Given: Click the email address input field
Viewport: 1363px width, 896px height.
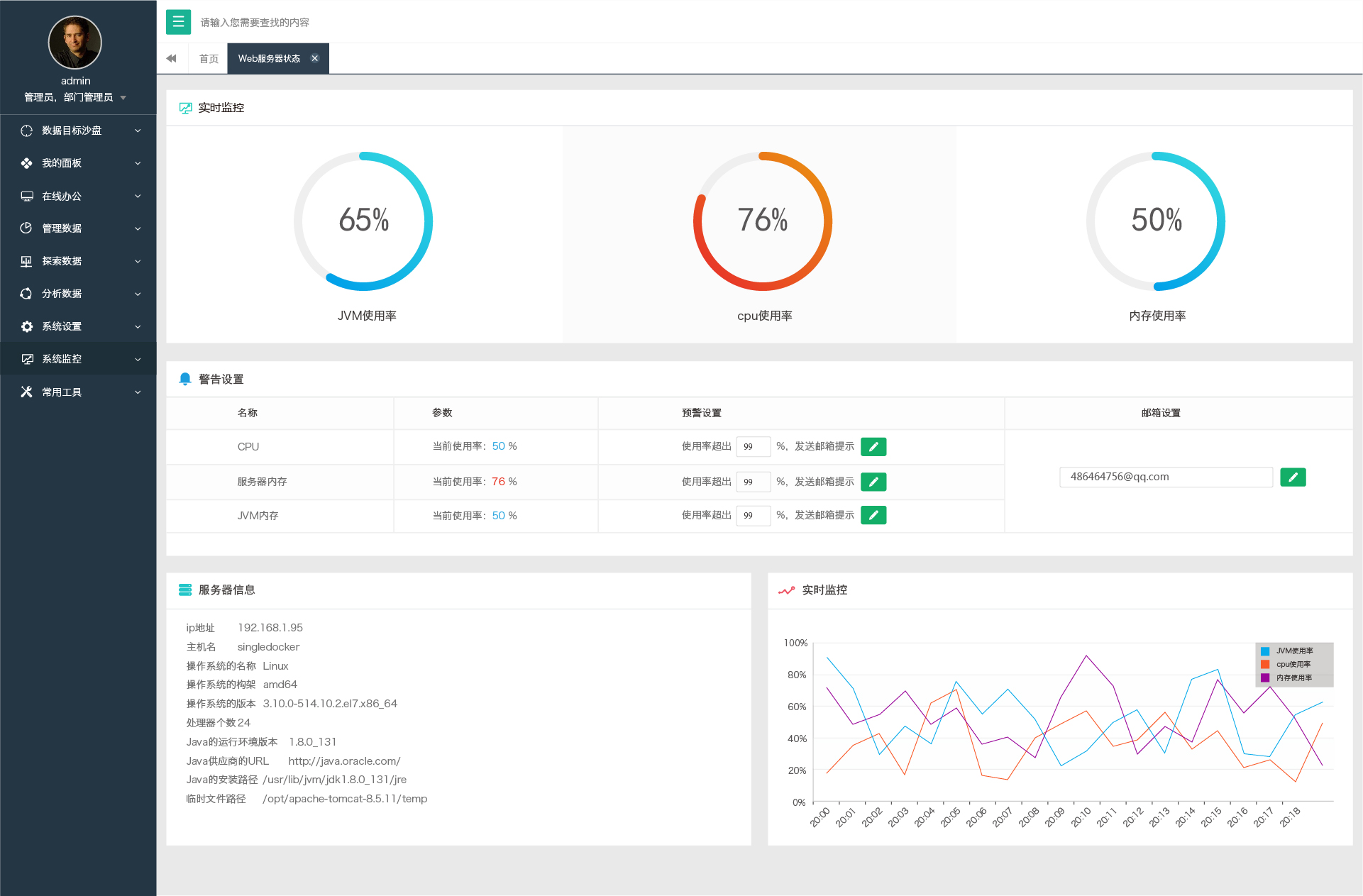Looking at the screenshot, I should coord(1165,477).
